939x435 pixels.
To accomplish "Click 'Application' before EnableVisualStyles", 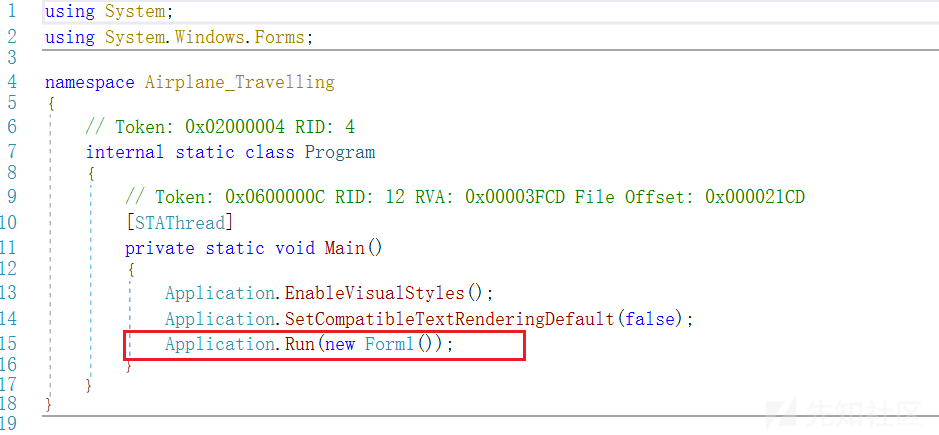I will 219,293.
